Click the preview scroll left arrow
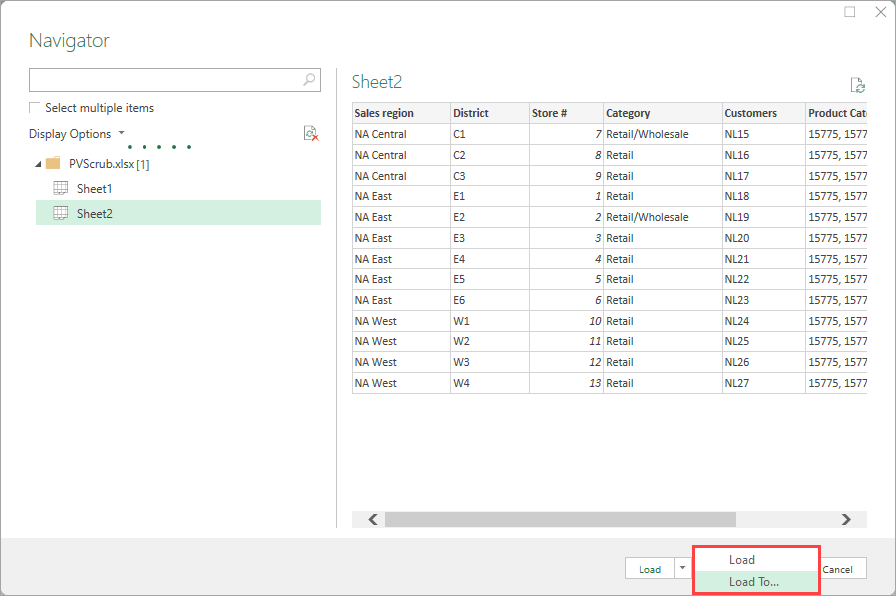896x596 pixels. click(x=373, y=519)
